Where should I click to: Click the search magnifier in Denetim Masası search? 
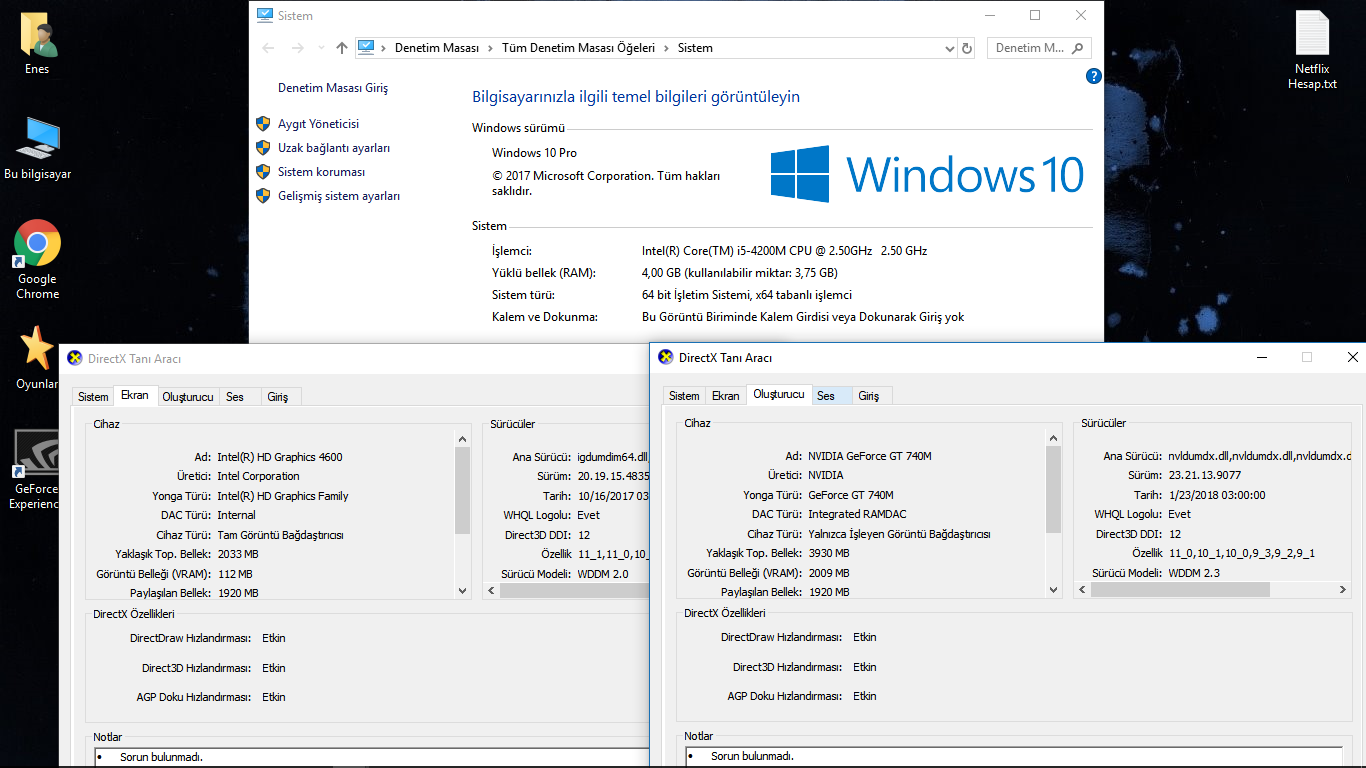click(x=1078, y=48)
